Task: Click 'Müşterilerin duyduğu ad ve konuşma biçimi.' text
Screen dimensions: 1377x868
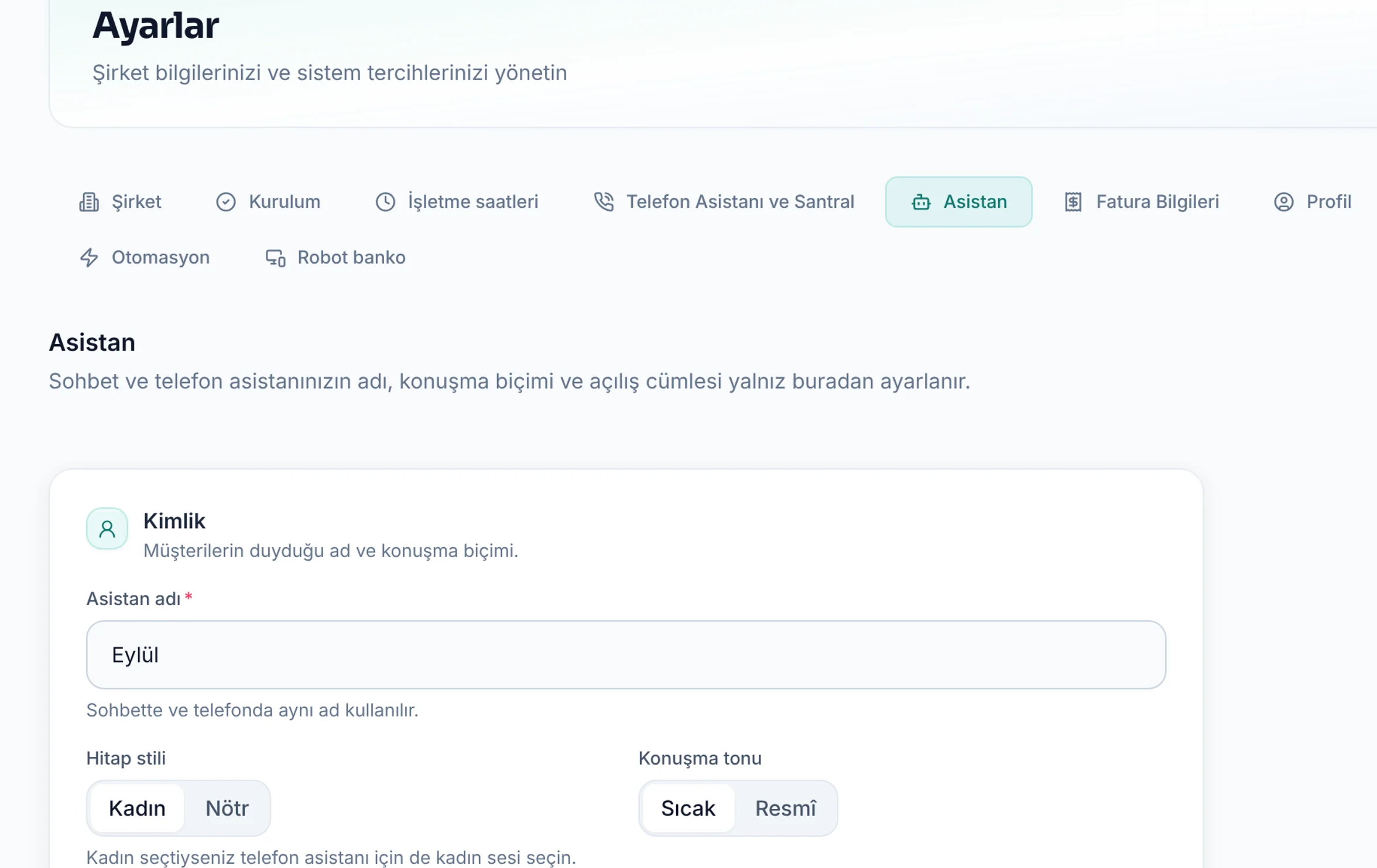Action: click(x=331, y=551)
